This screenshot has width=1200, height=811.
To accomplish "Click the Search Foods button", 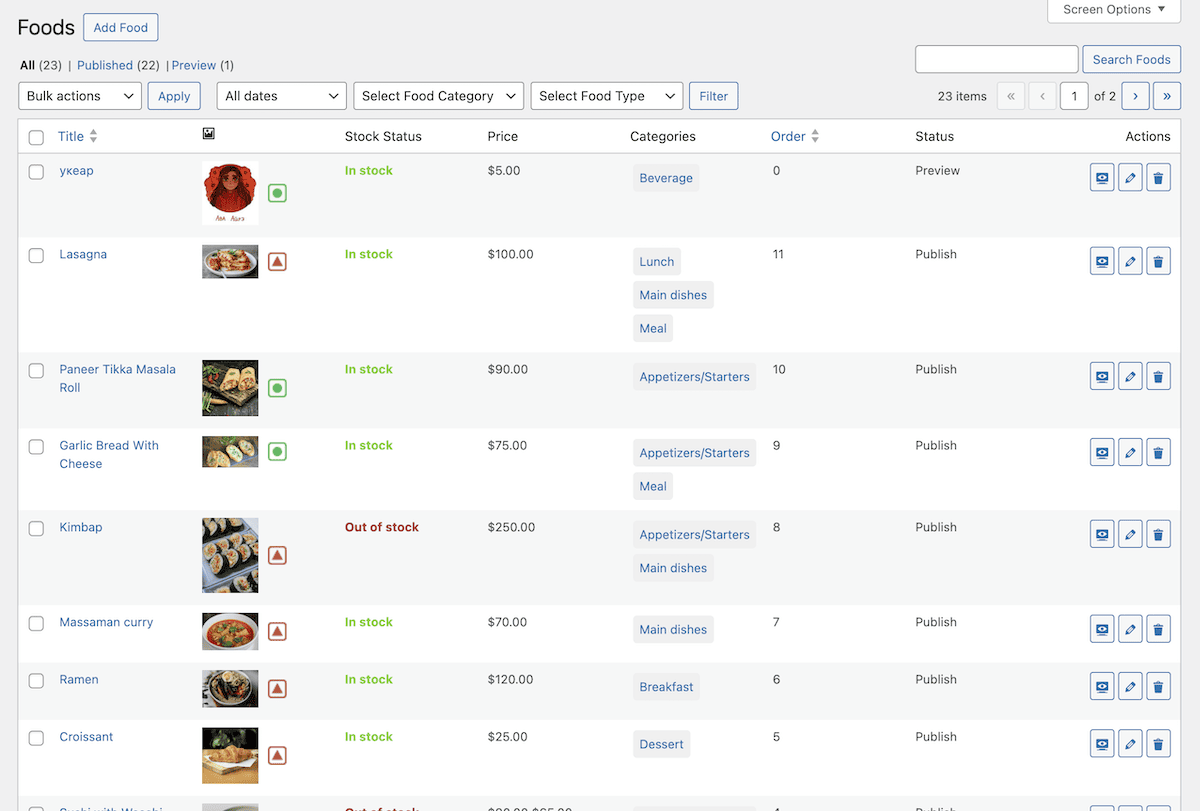I will coord(1132,59).
